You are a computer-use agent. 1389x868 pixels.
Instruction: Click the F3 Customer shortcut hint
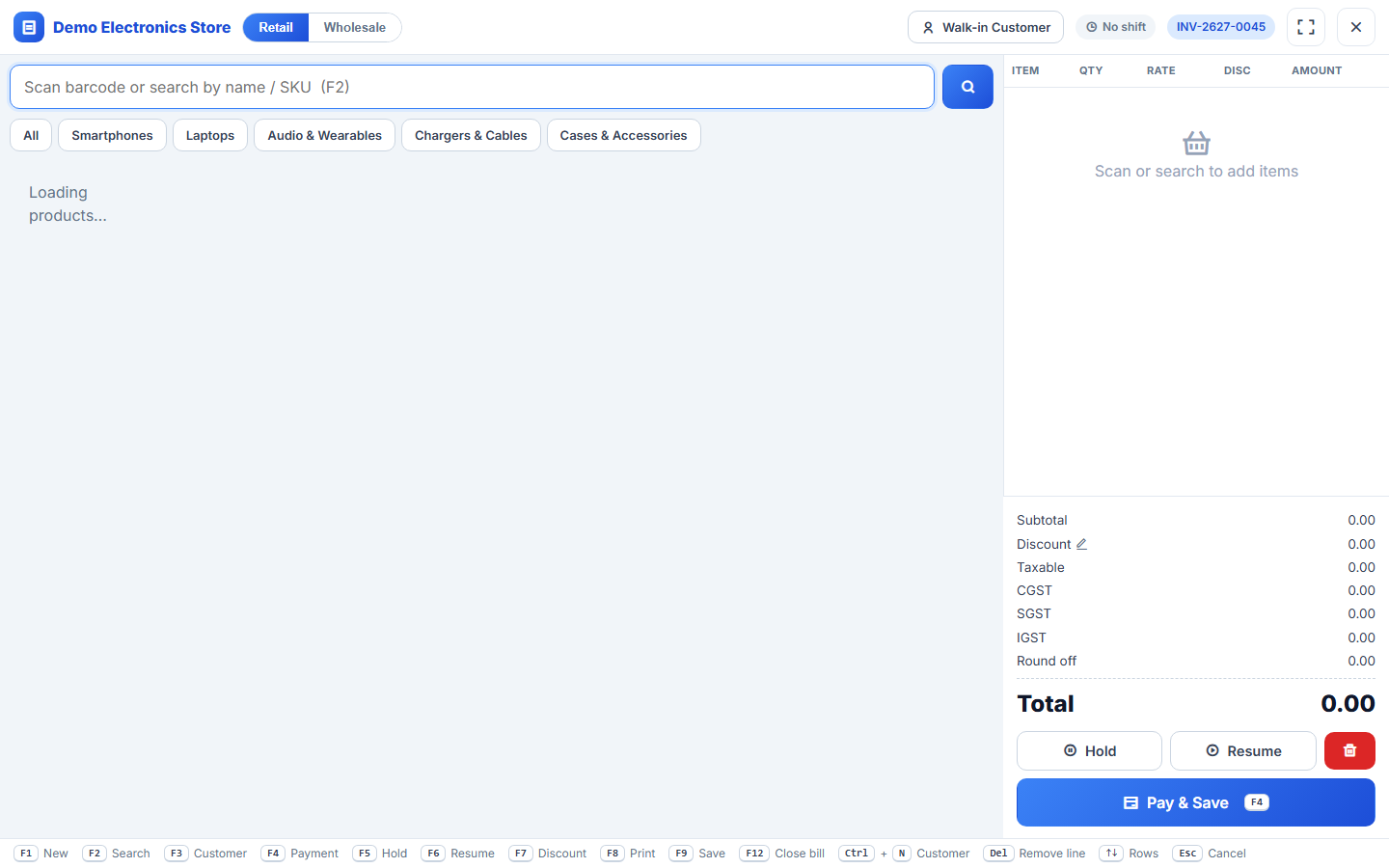(205, 854)
